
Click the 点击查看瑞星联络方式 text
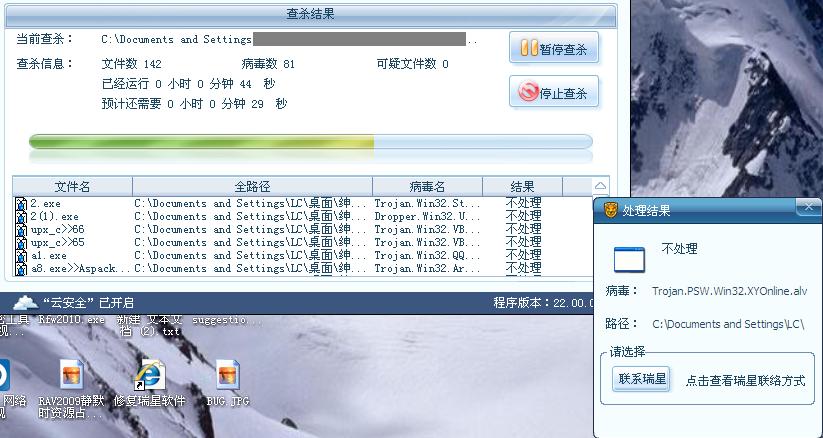click(745, 381)
